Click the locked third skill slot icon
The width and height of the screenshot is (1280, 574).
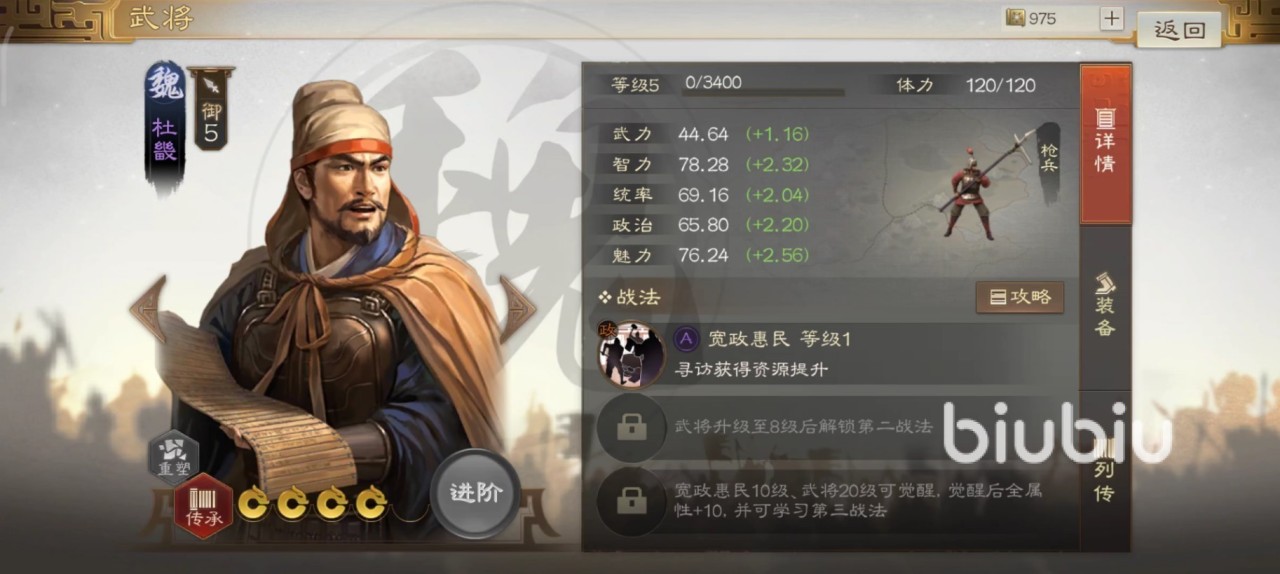(x=631, y=501)
